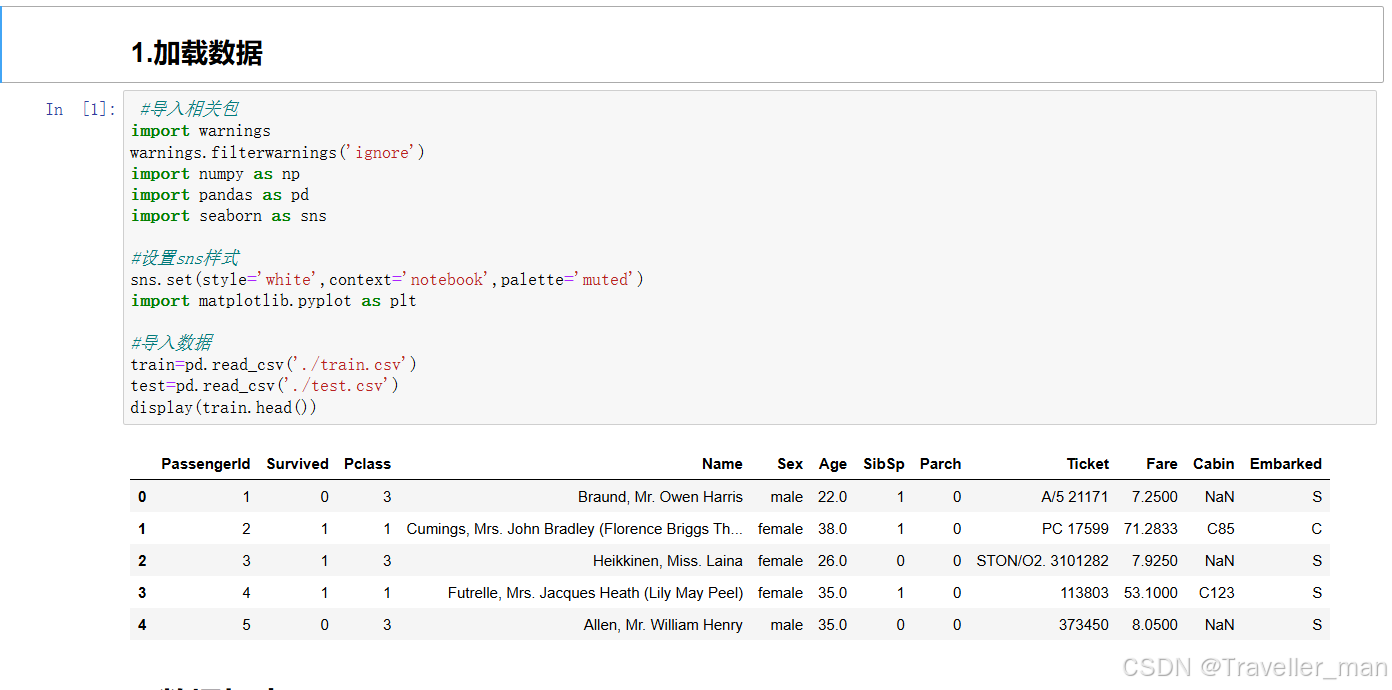The width and height of the screenshot is (1392, 690).
Task: Click ticket value PC 17599
Action: click(1075, 529)
